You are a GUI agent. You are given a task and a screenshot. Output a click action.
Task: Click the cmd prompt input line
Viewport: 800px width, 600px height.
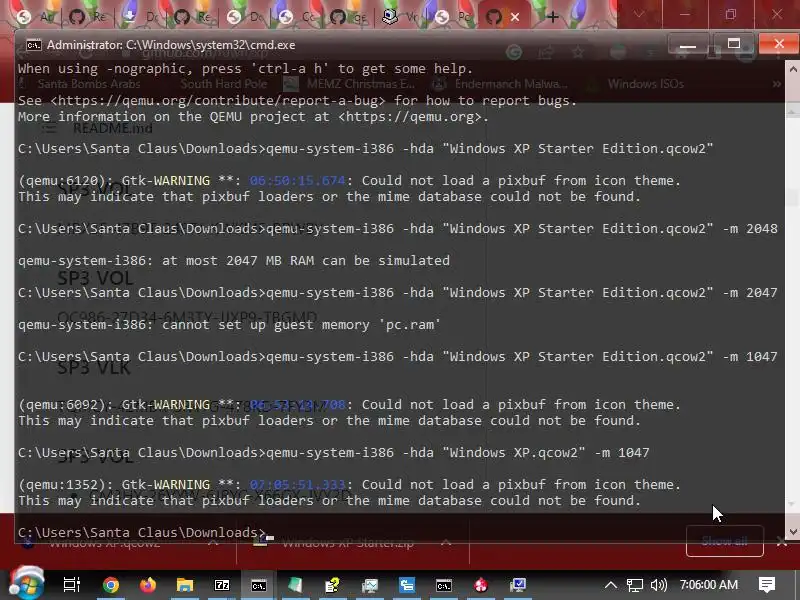(146, 532)
